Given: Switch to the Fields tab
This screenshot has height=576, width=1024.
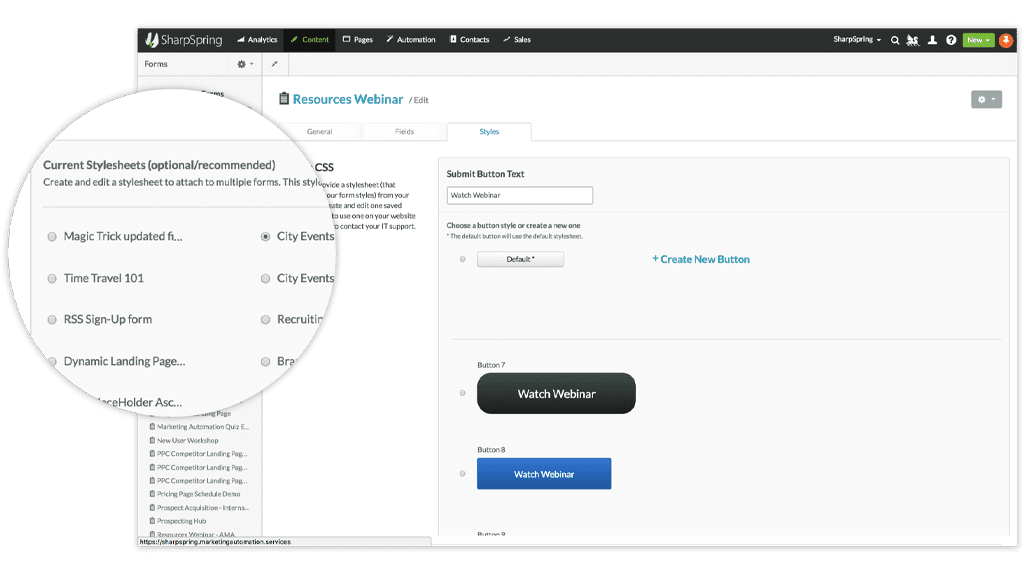Looking at the screenshot, I should [x=404, y=132].
